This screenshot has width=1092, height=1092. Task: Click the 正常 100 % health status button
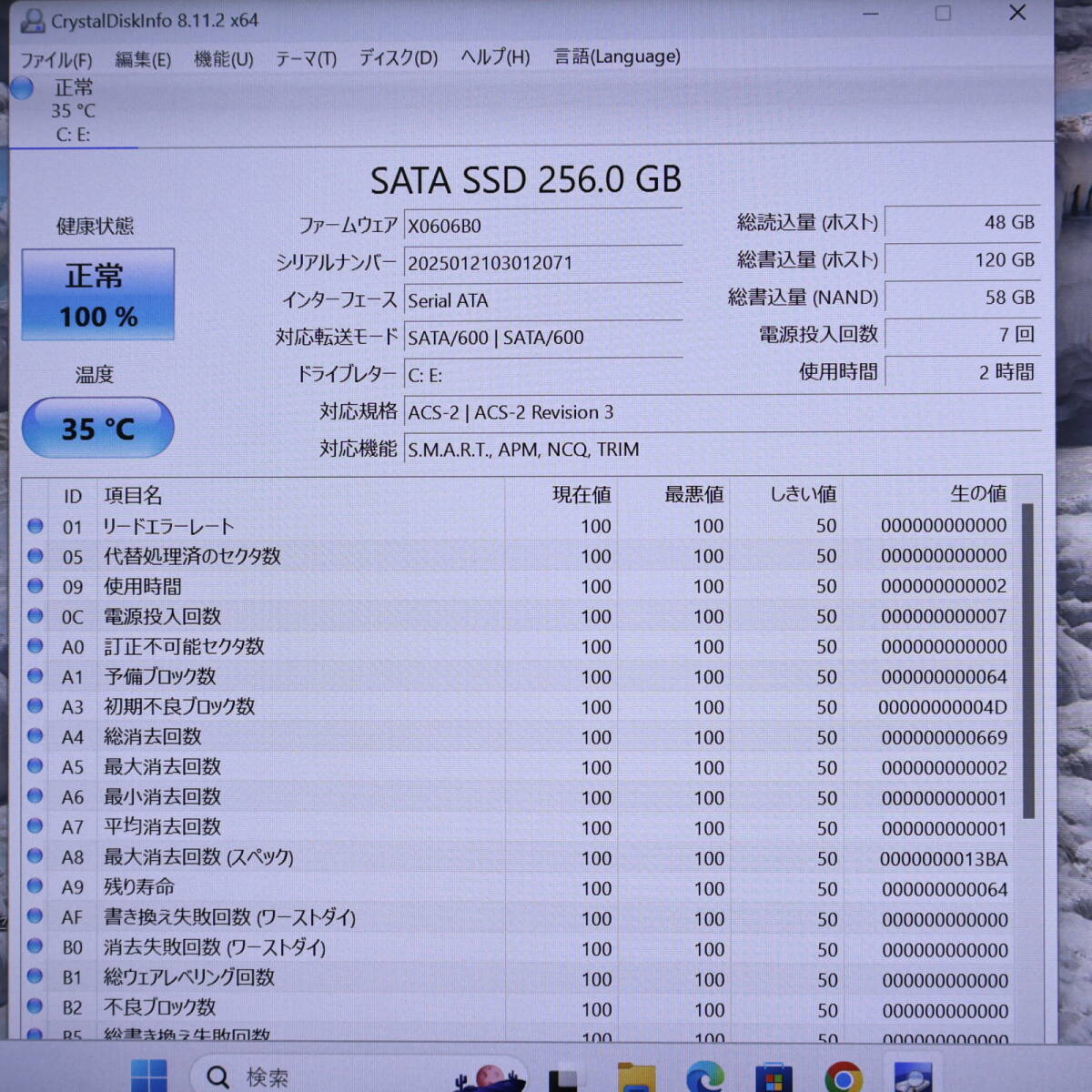coord(98,295)
